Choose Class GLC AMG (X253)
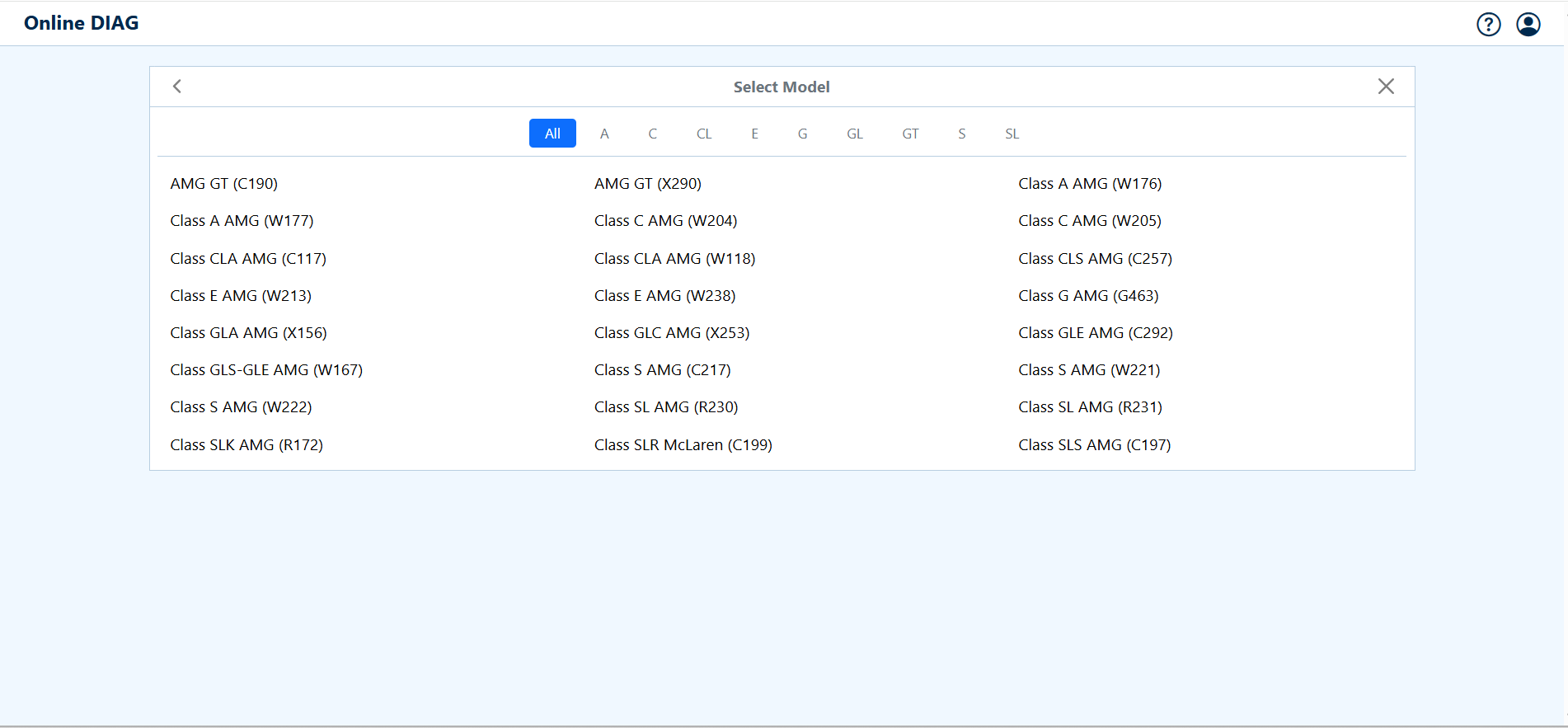The height and width of the screenshot is (728, 1568). [x=672, y=333]
